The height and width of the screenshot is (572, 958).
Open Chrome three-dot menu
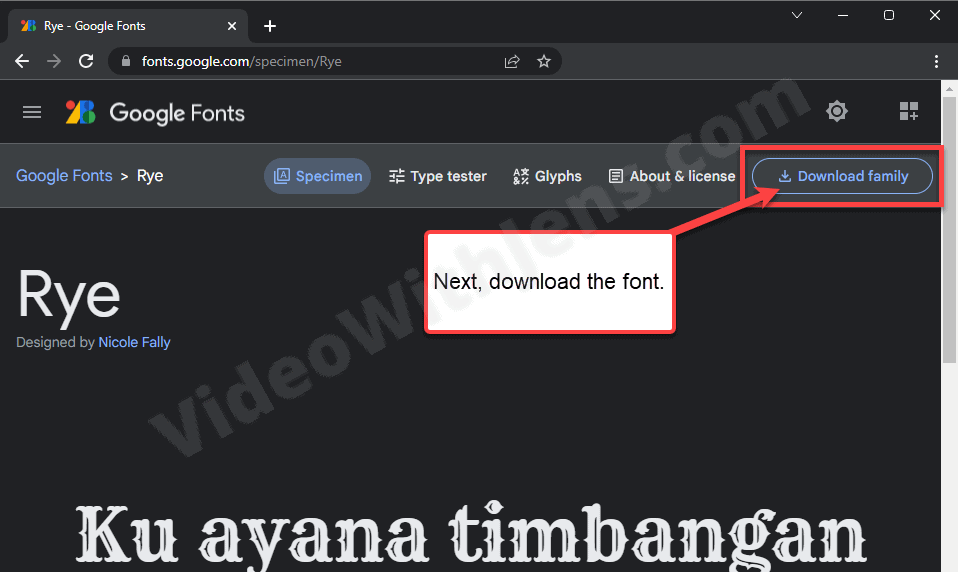(936, 61)
